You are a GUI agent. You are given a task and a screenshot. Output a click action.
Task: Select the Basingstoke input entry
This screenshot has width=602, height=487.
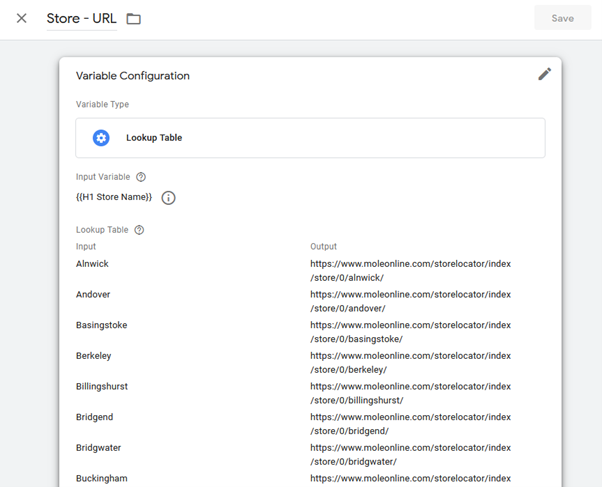(101, 325)
